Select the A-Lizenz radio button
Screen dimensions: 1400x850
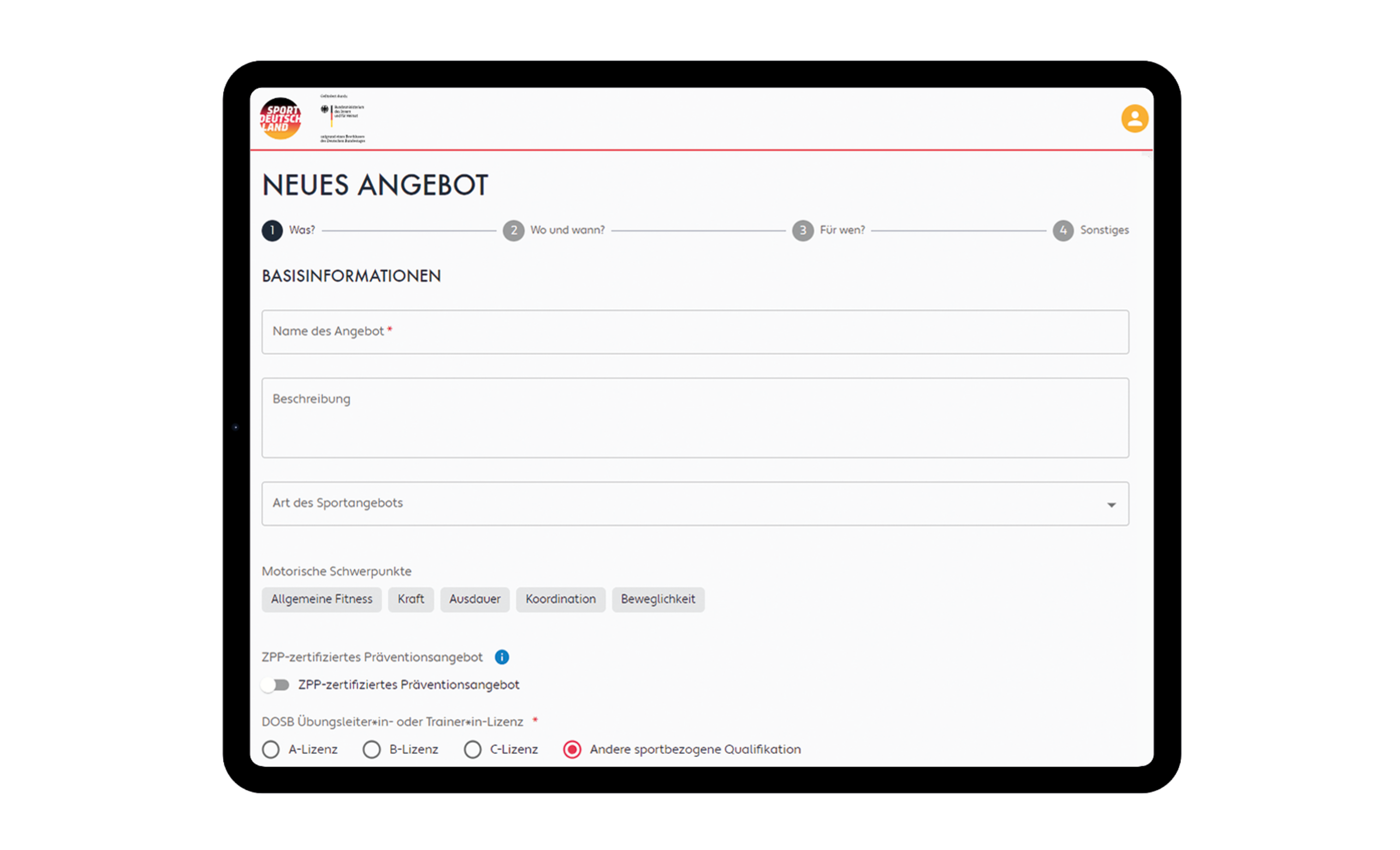[x=271, y=749]
